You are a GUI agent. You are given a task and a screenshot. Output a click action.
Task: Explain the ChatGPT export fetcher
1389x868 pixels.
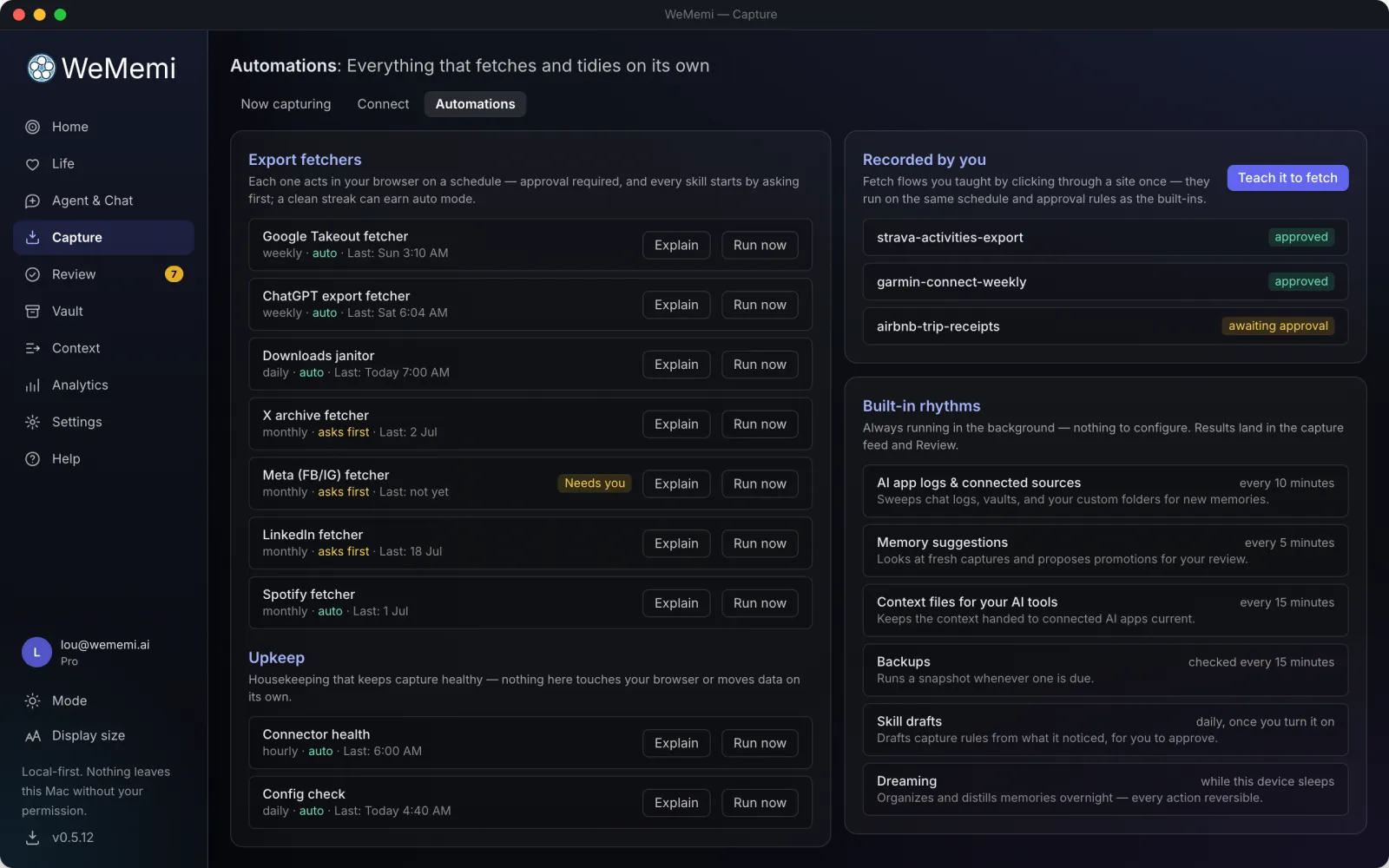pos(676,305)
